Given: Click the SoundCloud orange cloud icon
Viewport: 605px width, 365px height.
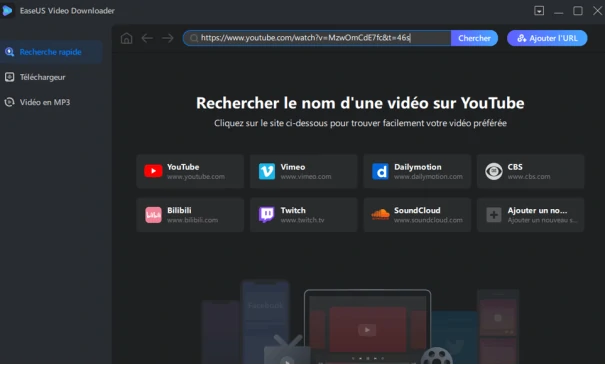Looking at the screenshot, I should tap(380, 214).
